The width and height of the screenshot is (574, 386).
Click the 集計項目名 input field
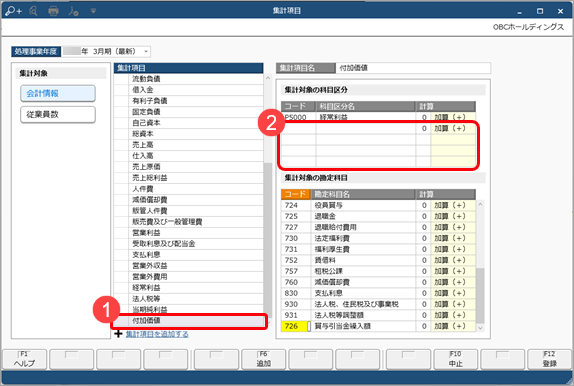tap(413, 68)
